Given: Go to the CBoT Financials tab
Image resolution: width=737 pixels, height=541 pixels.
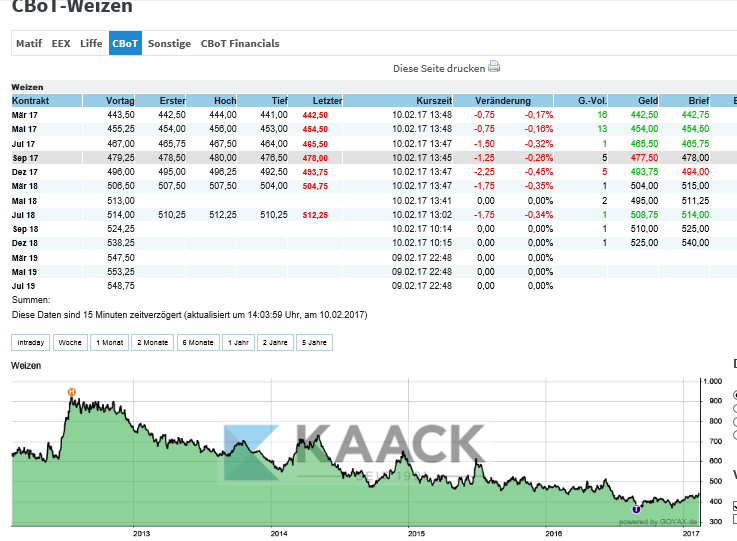Looking at the screenshot, I should click(240, 44).
